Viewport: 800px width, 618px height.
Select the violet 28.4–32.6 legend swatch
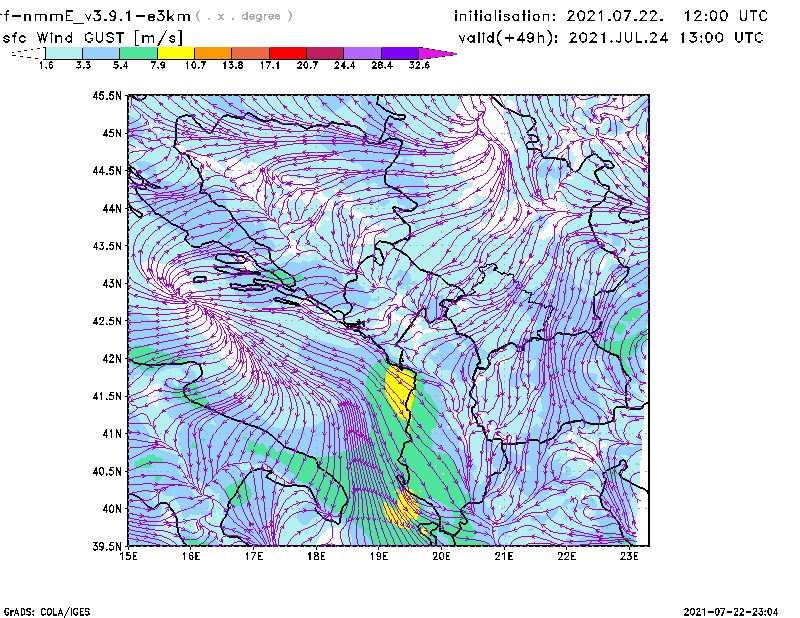coord(400,53)
